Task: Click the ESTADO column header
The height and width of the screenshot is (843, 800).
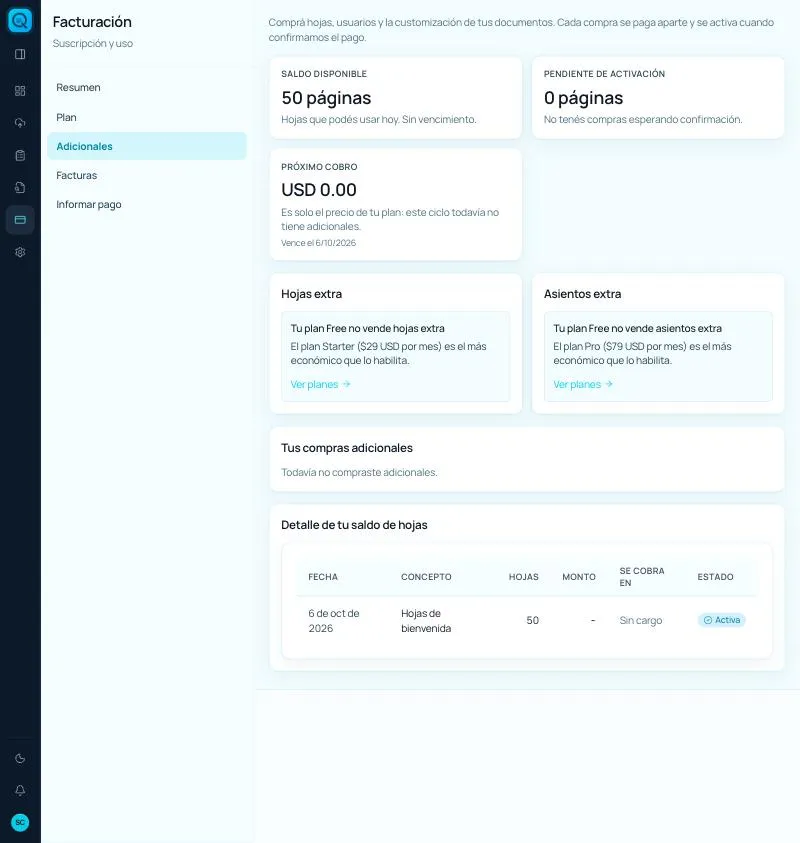Action: [x=716, y=577]
